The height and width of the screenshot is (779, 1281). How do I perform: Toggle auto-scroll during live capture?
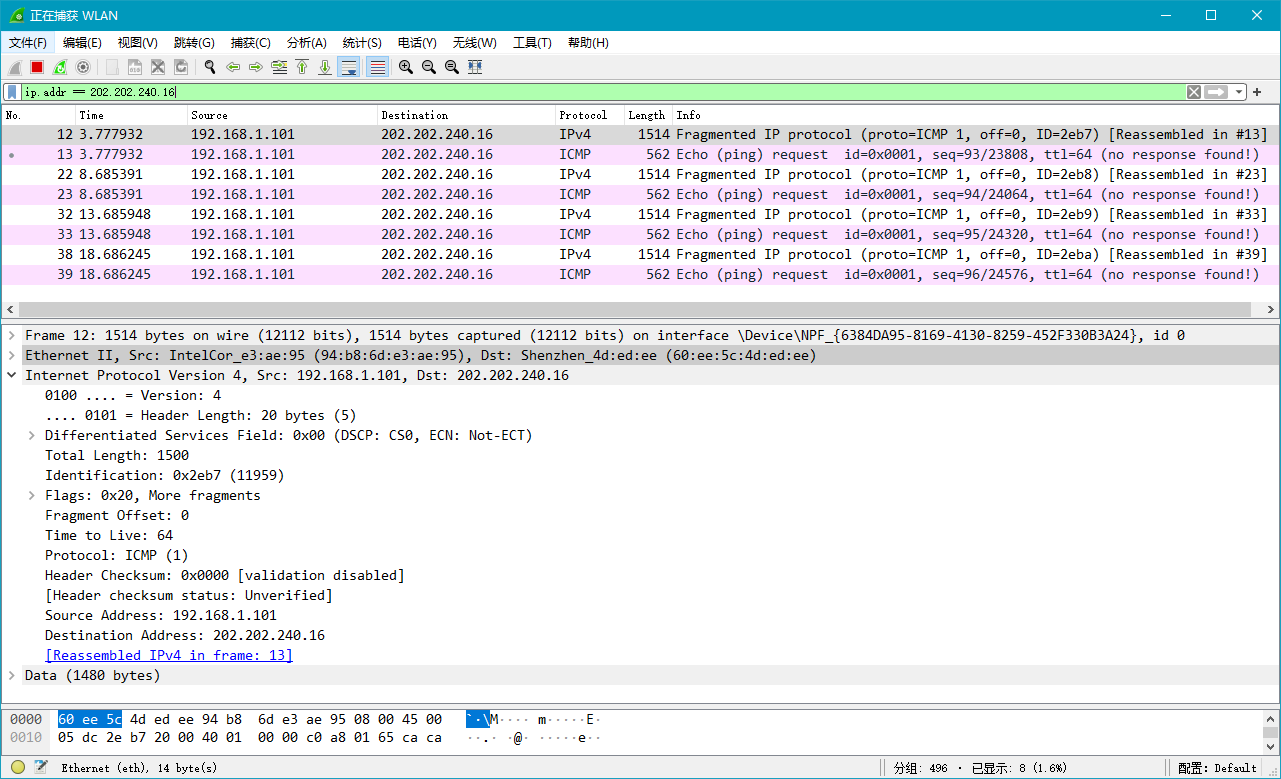[x=349, y=67]
